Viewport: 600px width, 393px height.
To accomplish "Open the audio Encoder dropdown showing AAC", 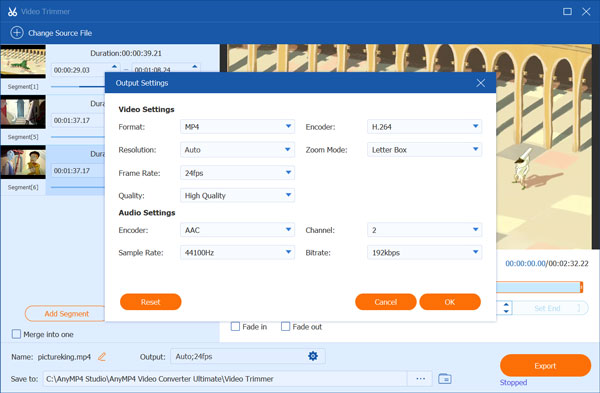I will [x=237, y=230].
